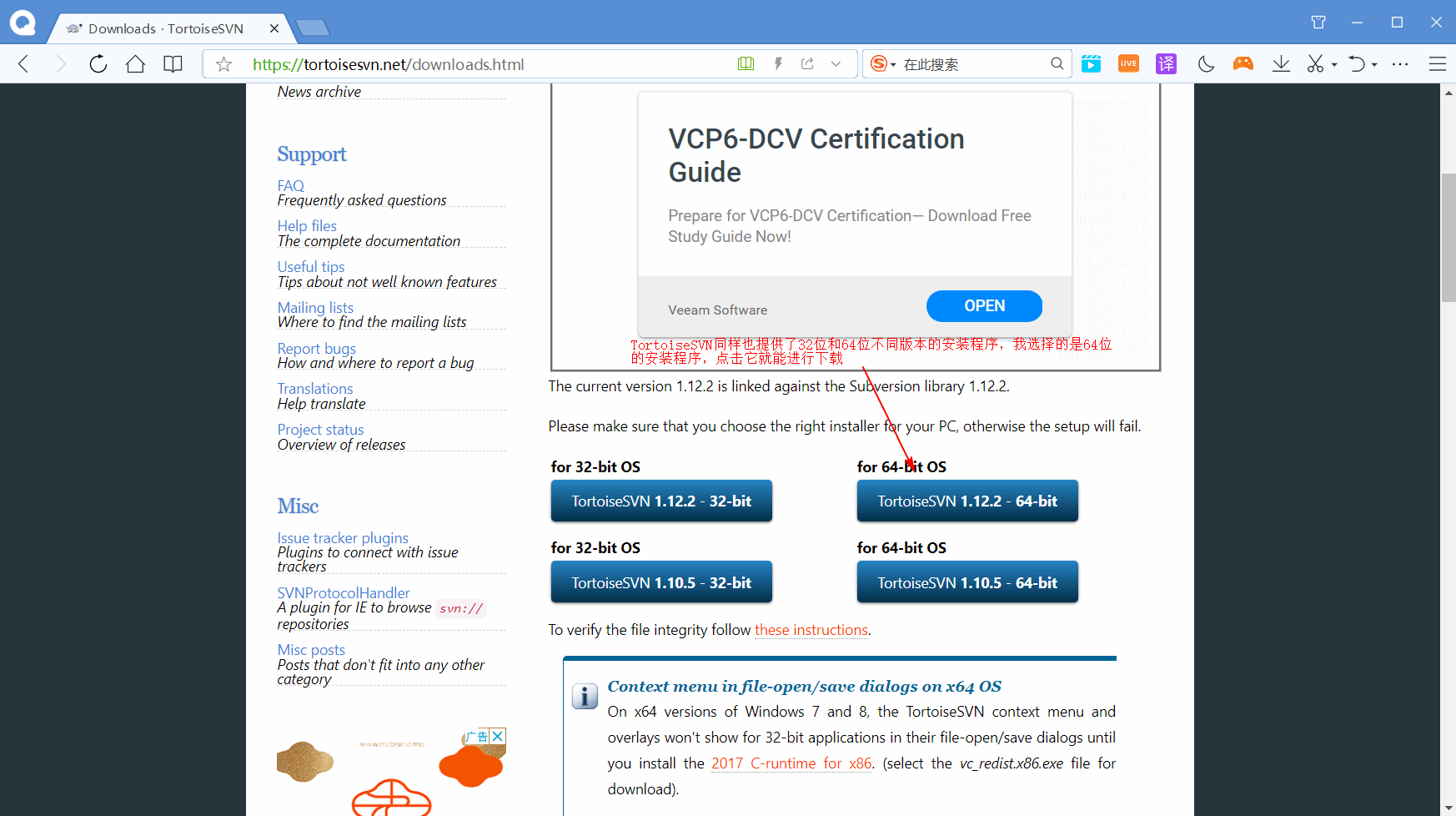Open the Mailing lists link
The image size is (1456, 816).
tap(315, 307)
